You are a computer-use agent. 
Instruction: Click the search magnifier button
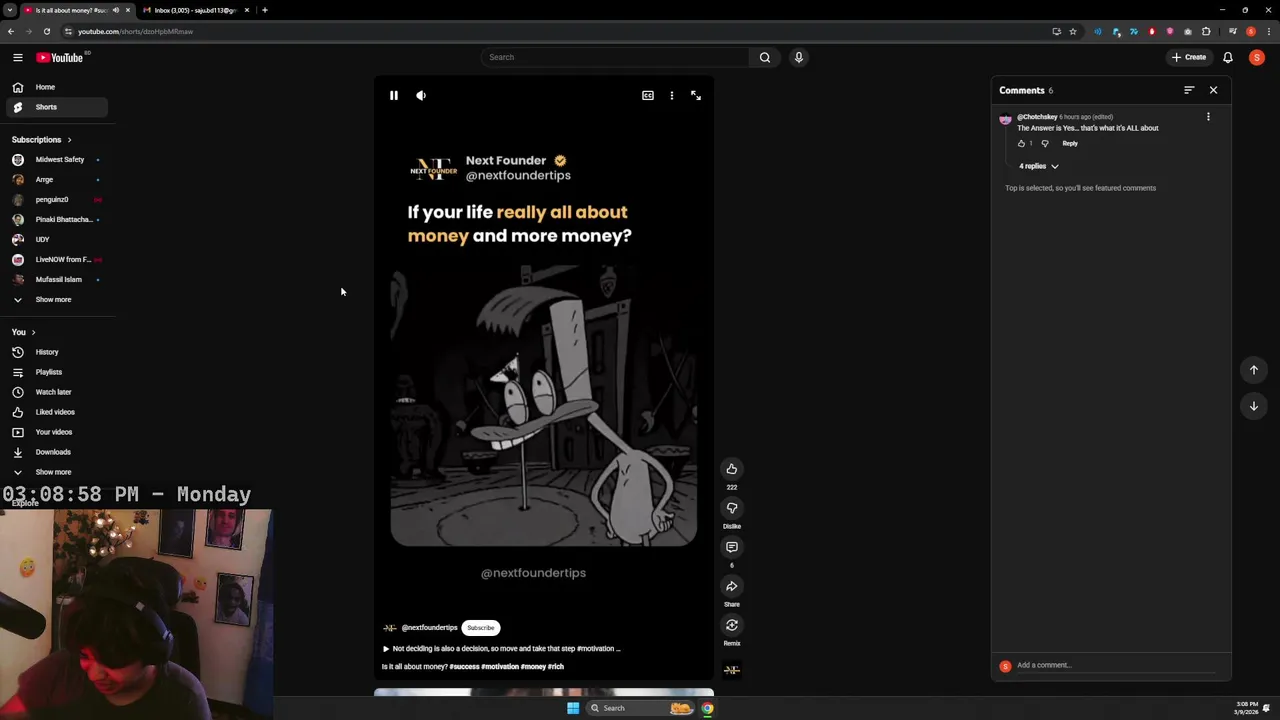coord(765,57)
